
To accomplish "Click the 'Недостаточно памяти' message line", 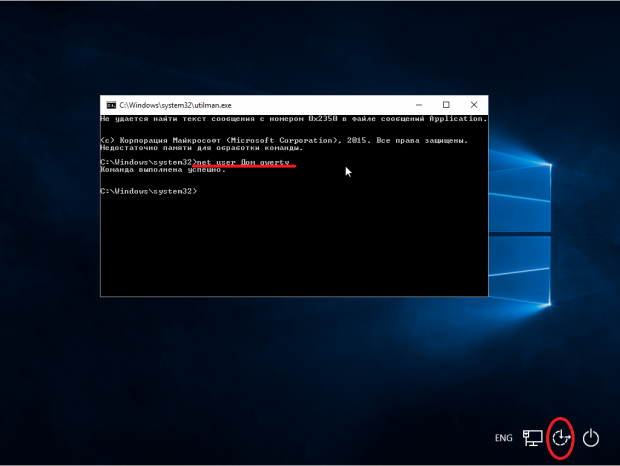I will (202, 148).
